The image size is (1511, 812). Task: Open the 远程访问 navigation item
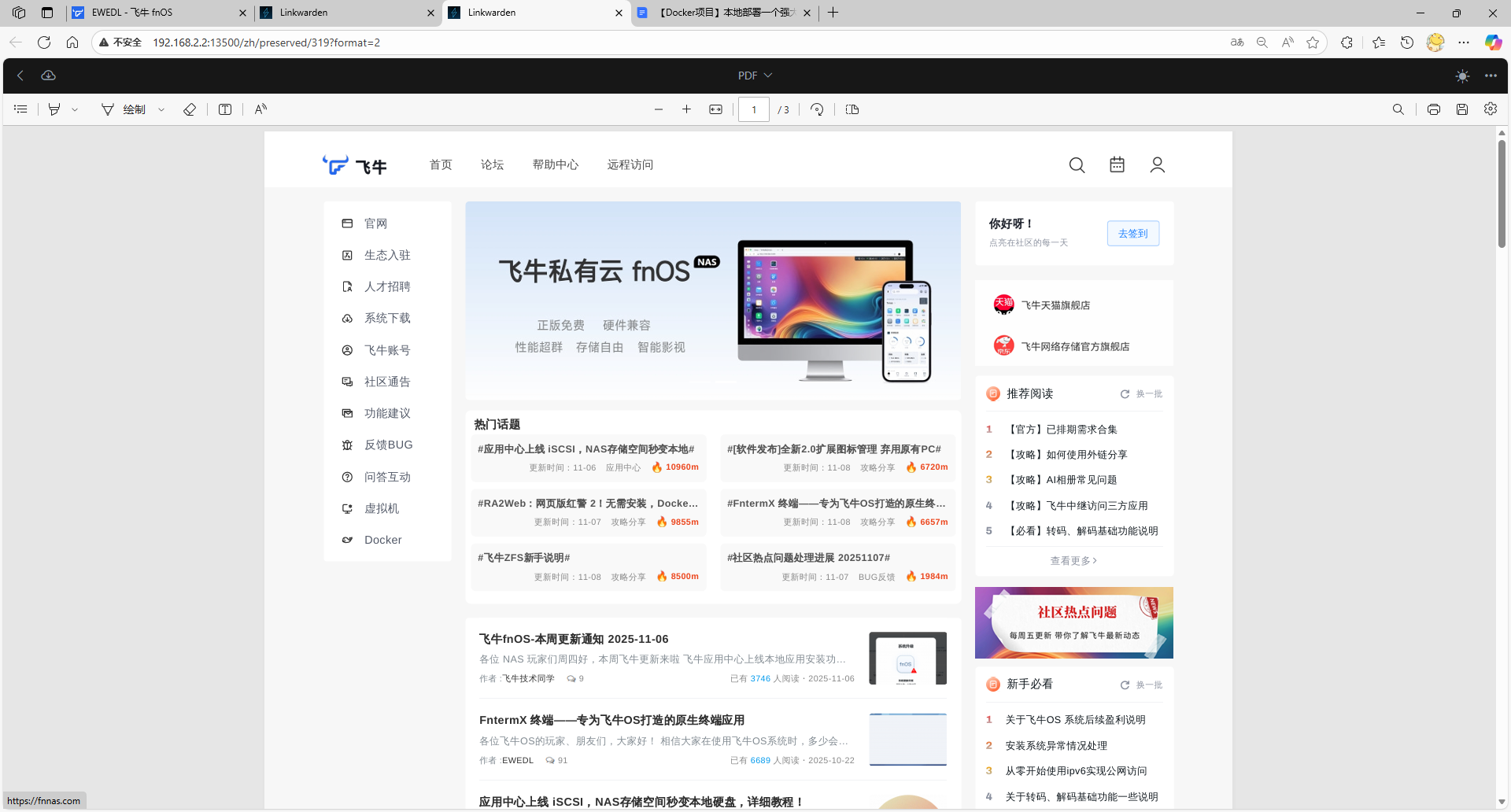(x=630, y=164)
